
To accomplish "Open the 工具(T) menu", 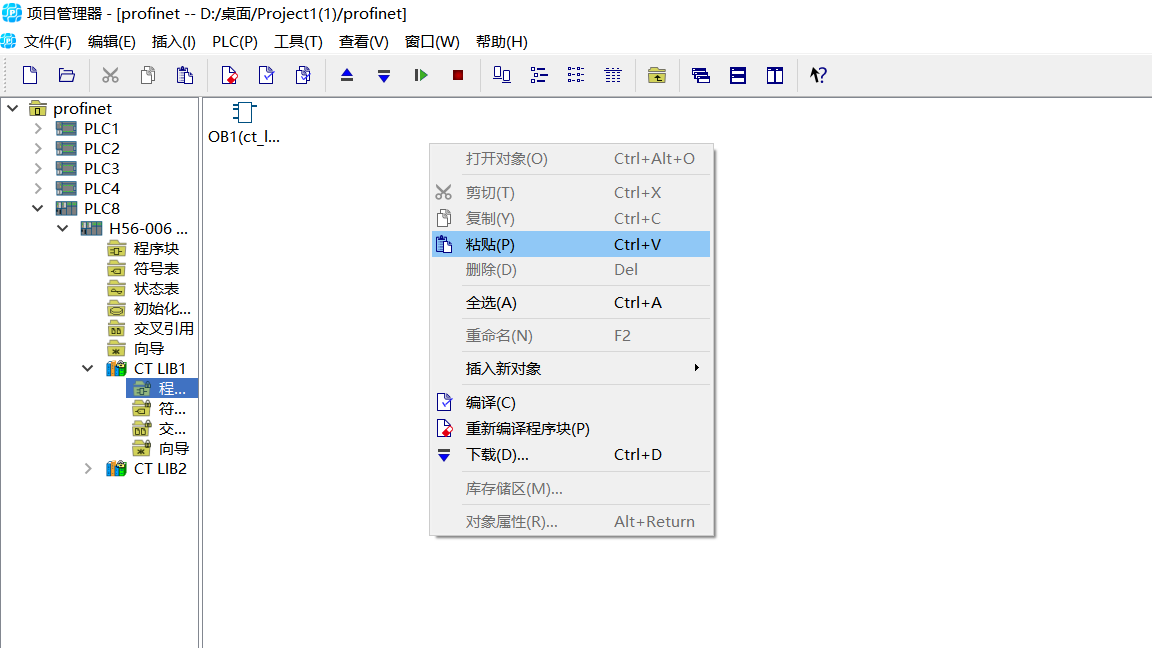I will (298, 42).
